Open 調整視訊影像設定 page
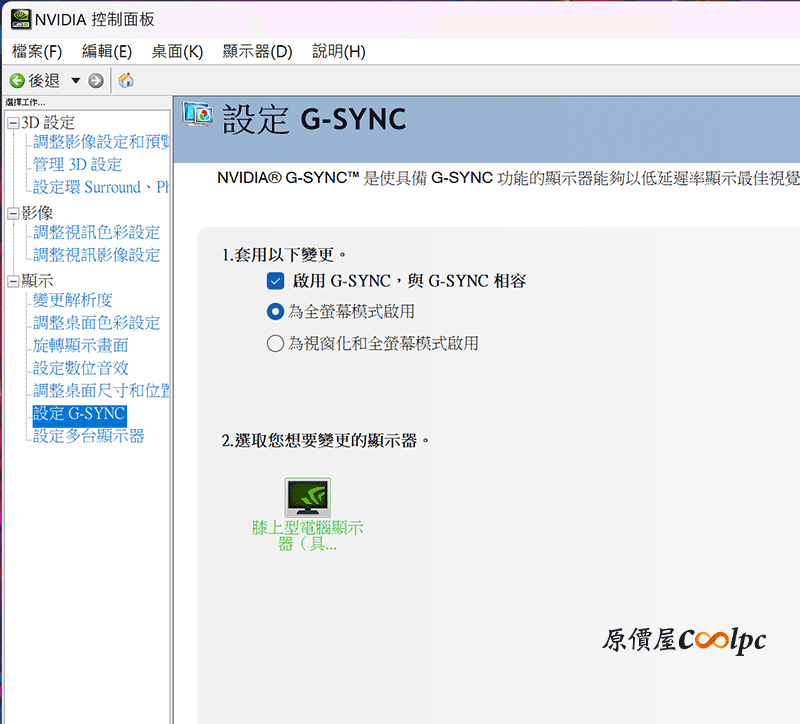Viewport: 800px width, 724px height. coord(96,255)
